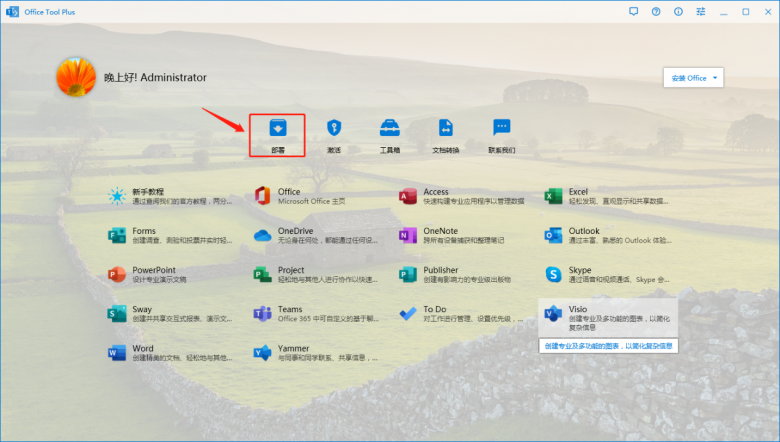Open the help question mark icon

[656, 11]
